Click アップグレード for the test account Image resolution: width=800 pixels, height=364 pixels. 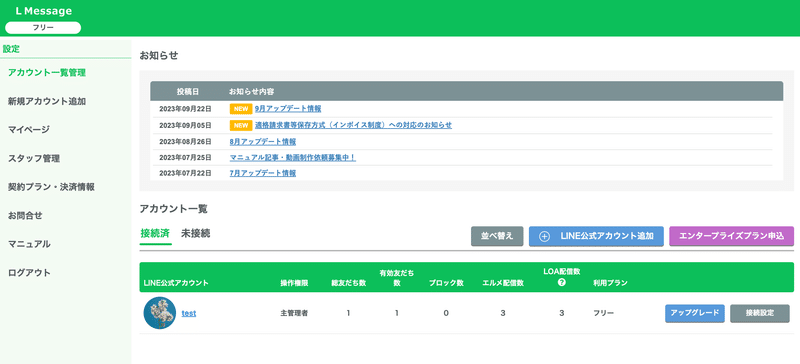pos(694,313)
